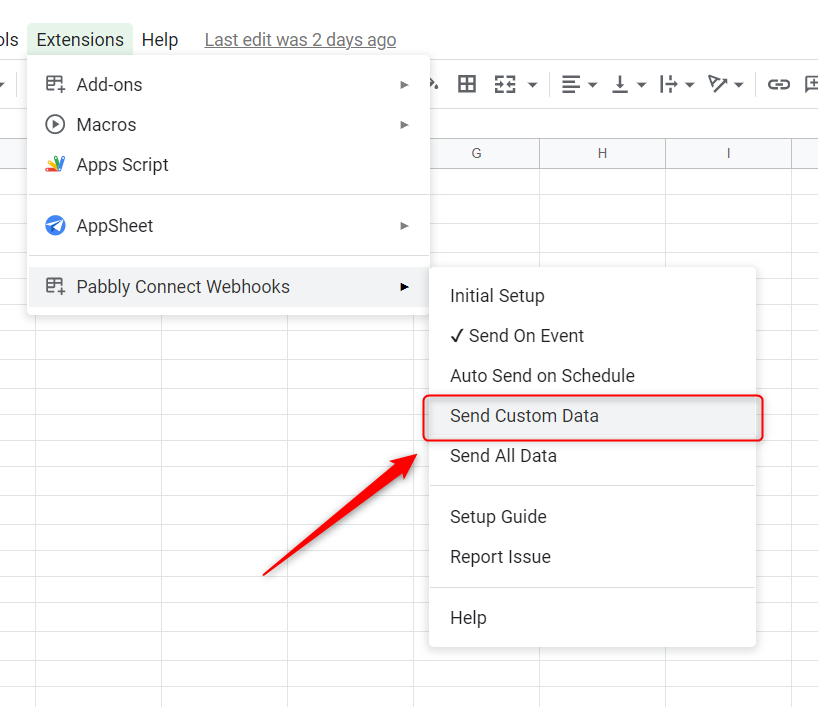Open the Macros submenu
This screenshot has width=818, height=707.
pos(228,125)
